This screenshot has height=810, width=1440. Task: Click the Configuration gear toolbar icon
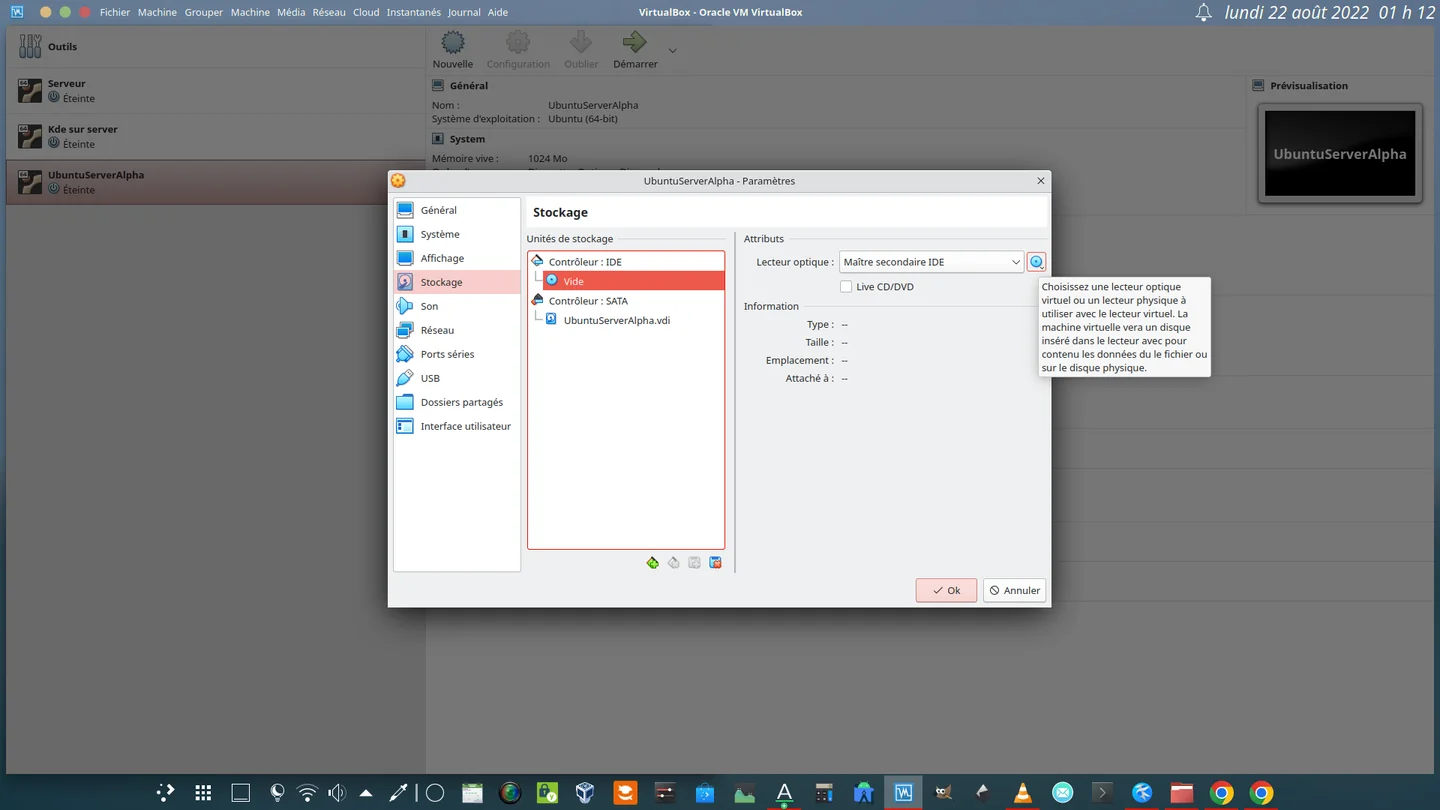tap(518, 50)
